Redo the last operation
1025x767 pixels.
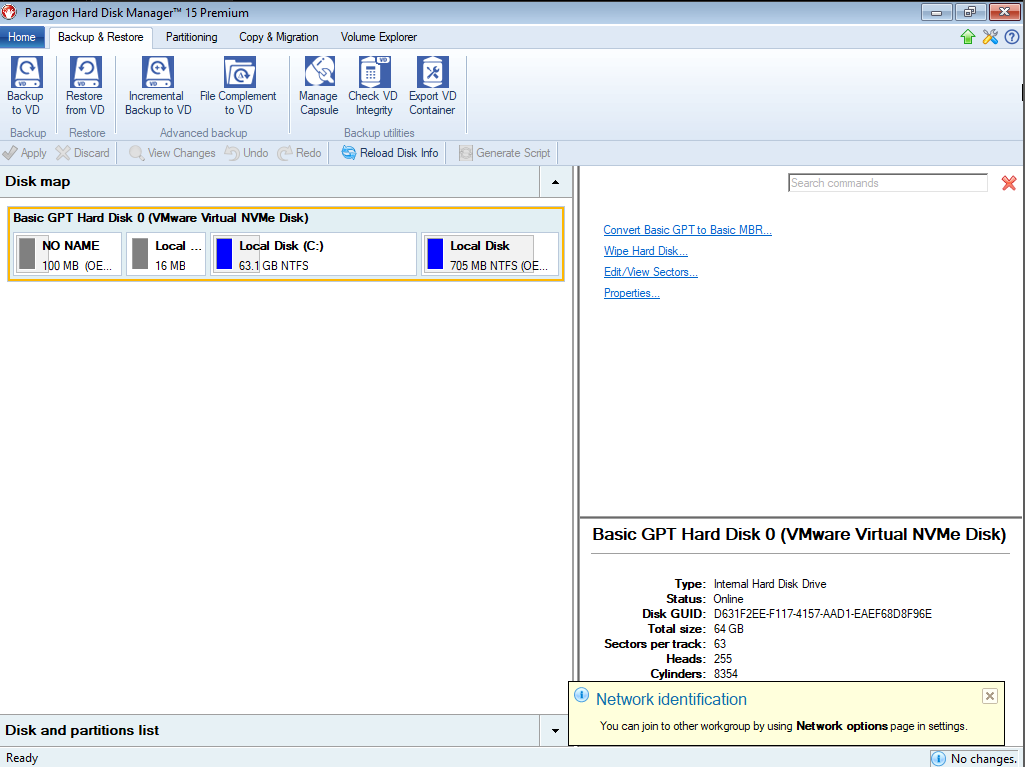(299, 153)
